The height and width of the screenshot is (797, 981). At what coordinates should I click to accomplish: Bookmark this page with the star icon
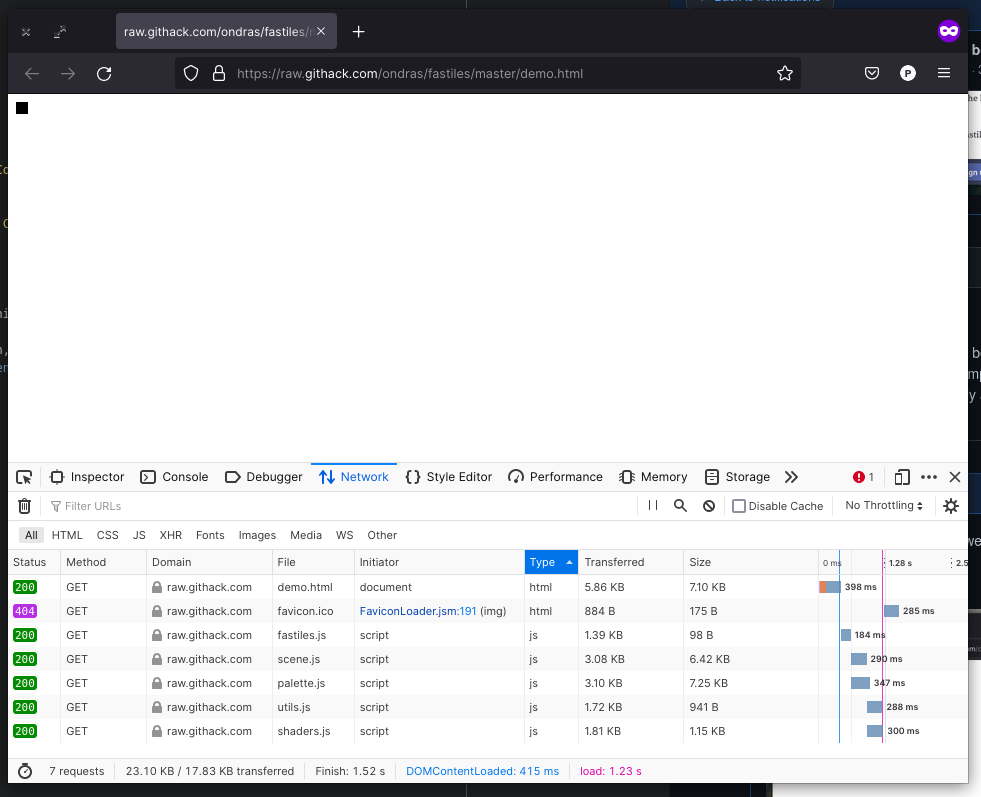coord(785,72)
